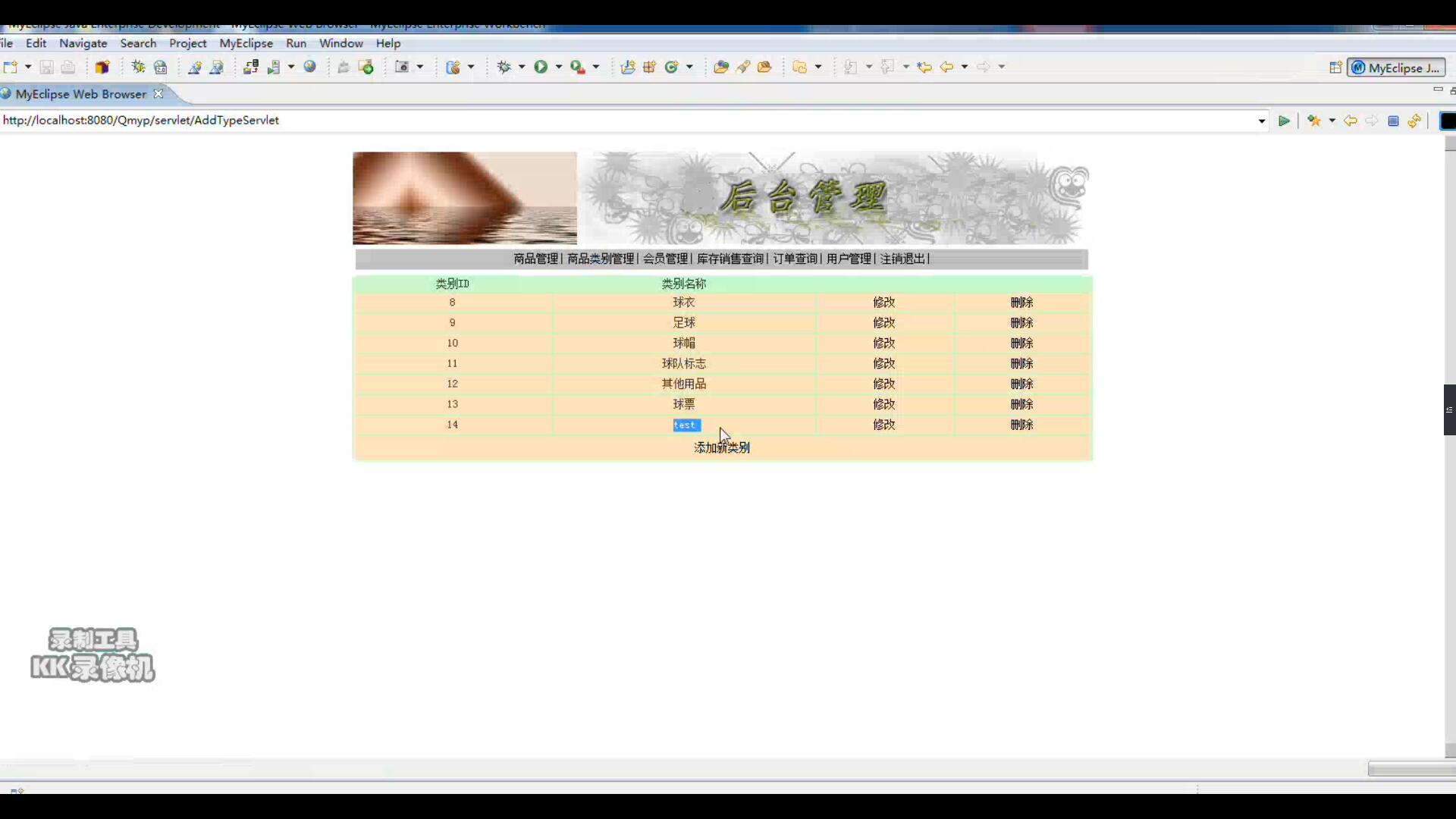Click the browser favorites star icon
This screenshot has width=1456, height=819.
1314,121
